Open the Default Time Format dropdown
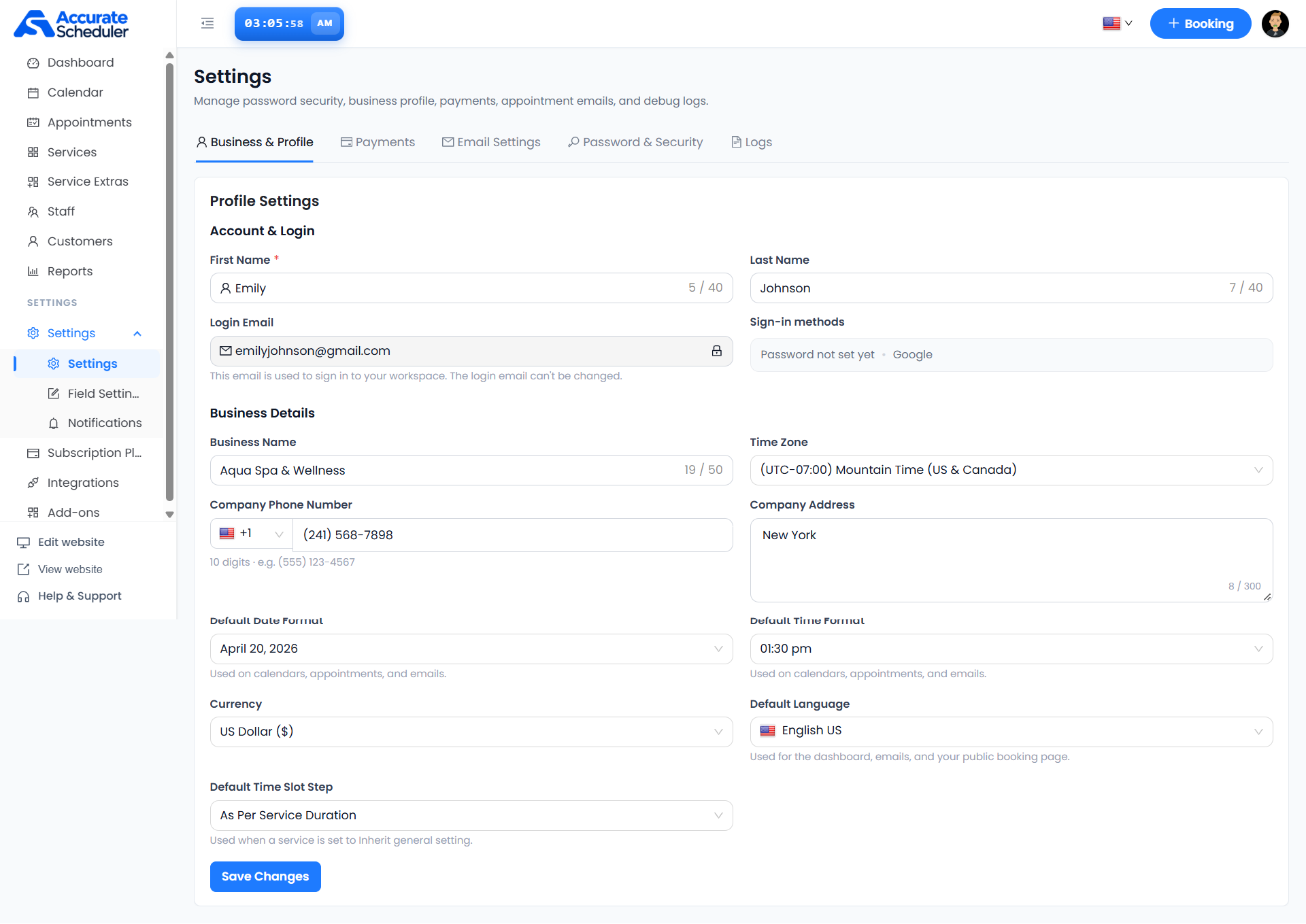 click(x=1011, y=649)
